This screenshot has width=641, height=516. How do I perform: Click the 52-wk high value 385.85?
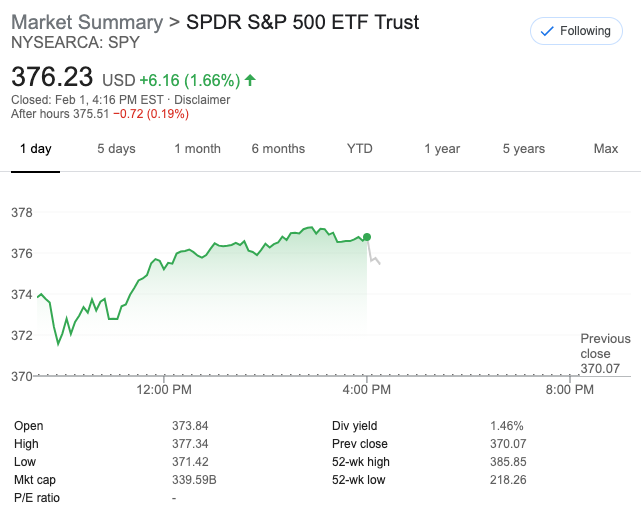coord(510,462)
